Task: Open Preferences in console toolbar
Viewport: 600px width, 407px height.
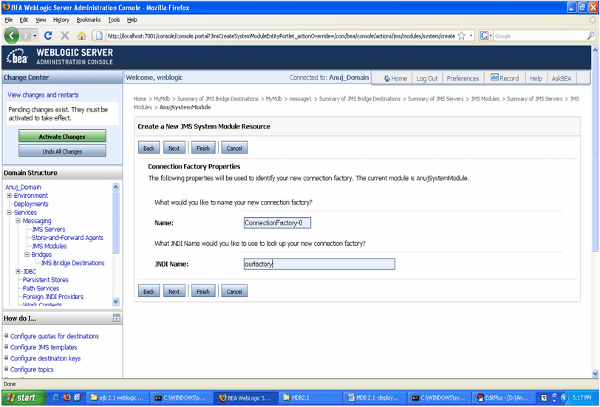Action: pos(463,78)
